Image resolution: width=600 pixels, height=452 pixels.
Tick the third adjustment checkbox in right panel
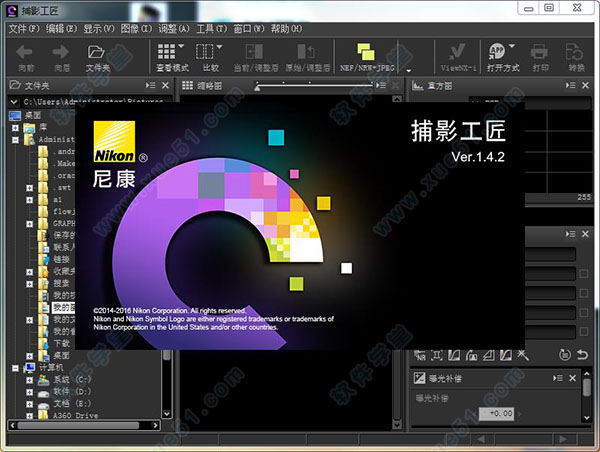[x=584, y=313]
